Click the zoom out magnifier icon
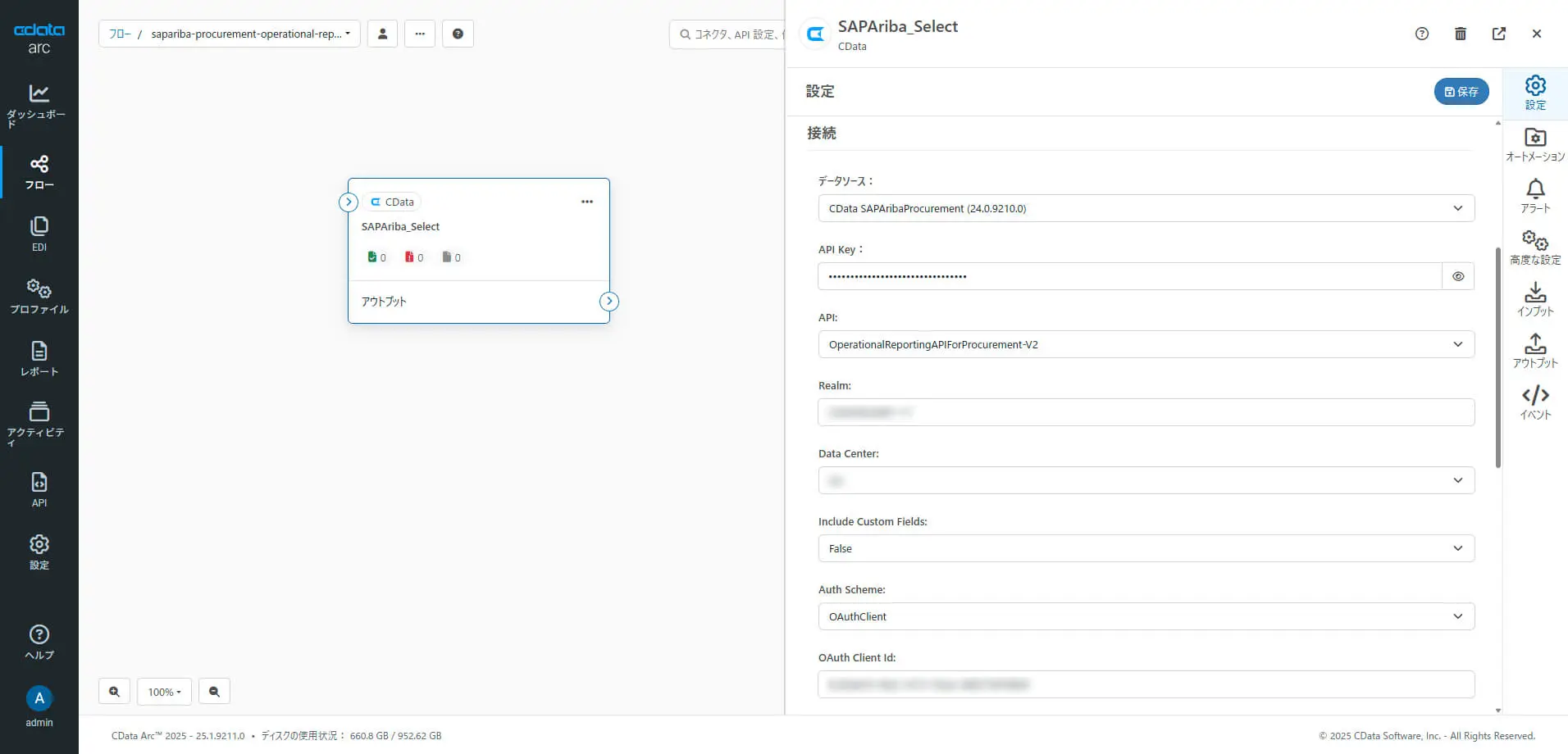Viewport: 1568px width, 754px height. [x=214, y=692]
